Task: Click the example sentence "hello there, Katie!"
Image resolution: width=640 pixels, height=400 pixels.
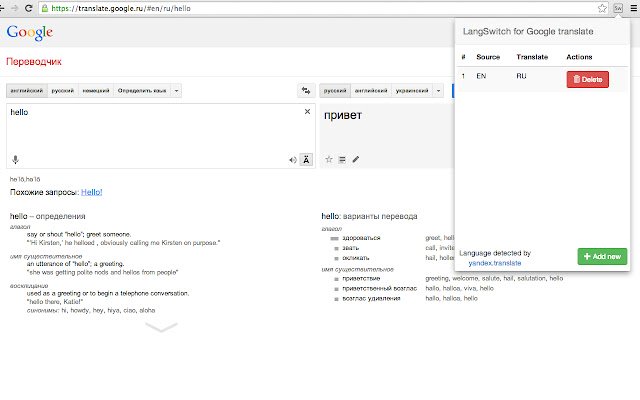Action: [55, 302]
